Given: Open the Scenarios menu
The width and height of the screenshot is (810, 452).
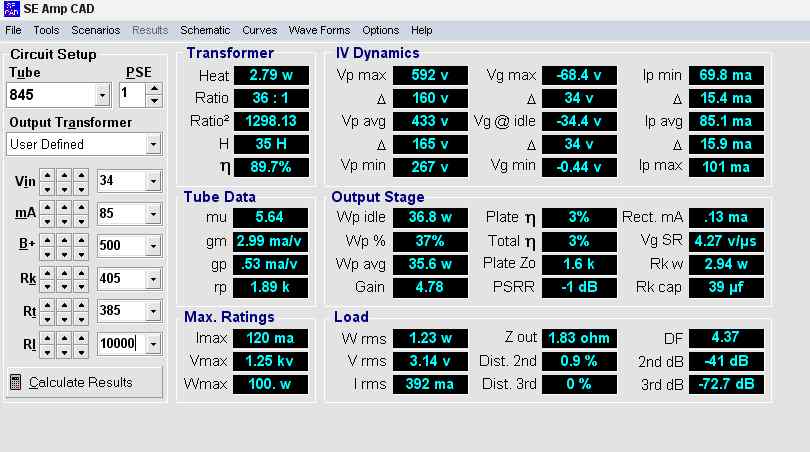Looking at the screenshot, I should (x=96, y=30).
